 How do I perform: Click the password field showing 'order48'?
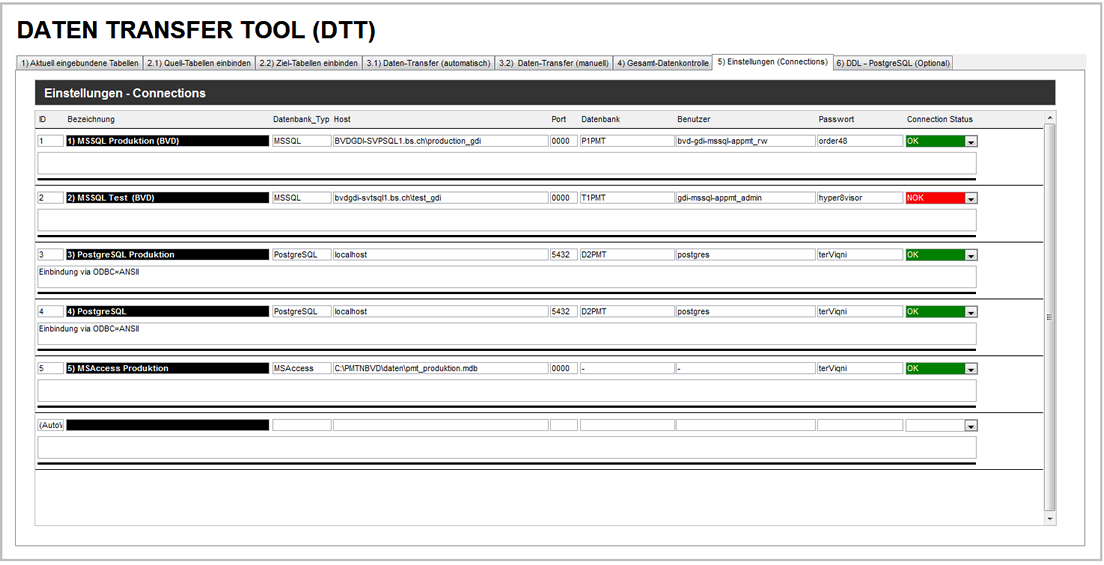(x=859, y=141)
